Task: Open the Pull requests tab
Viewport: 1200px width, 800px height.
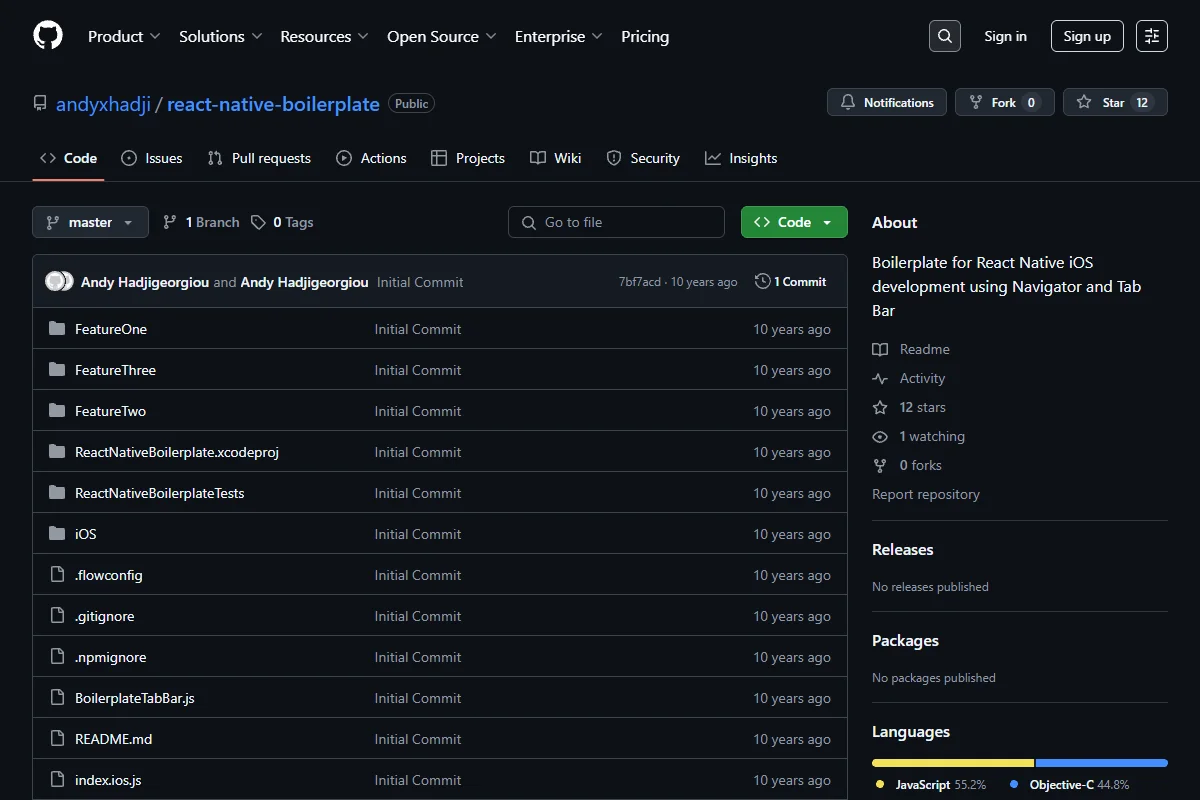Action: pos(259,158)
